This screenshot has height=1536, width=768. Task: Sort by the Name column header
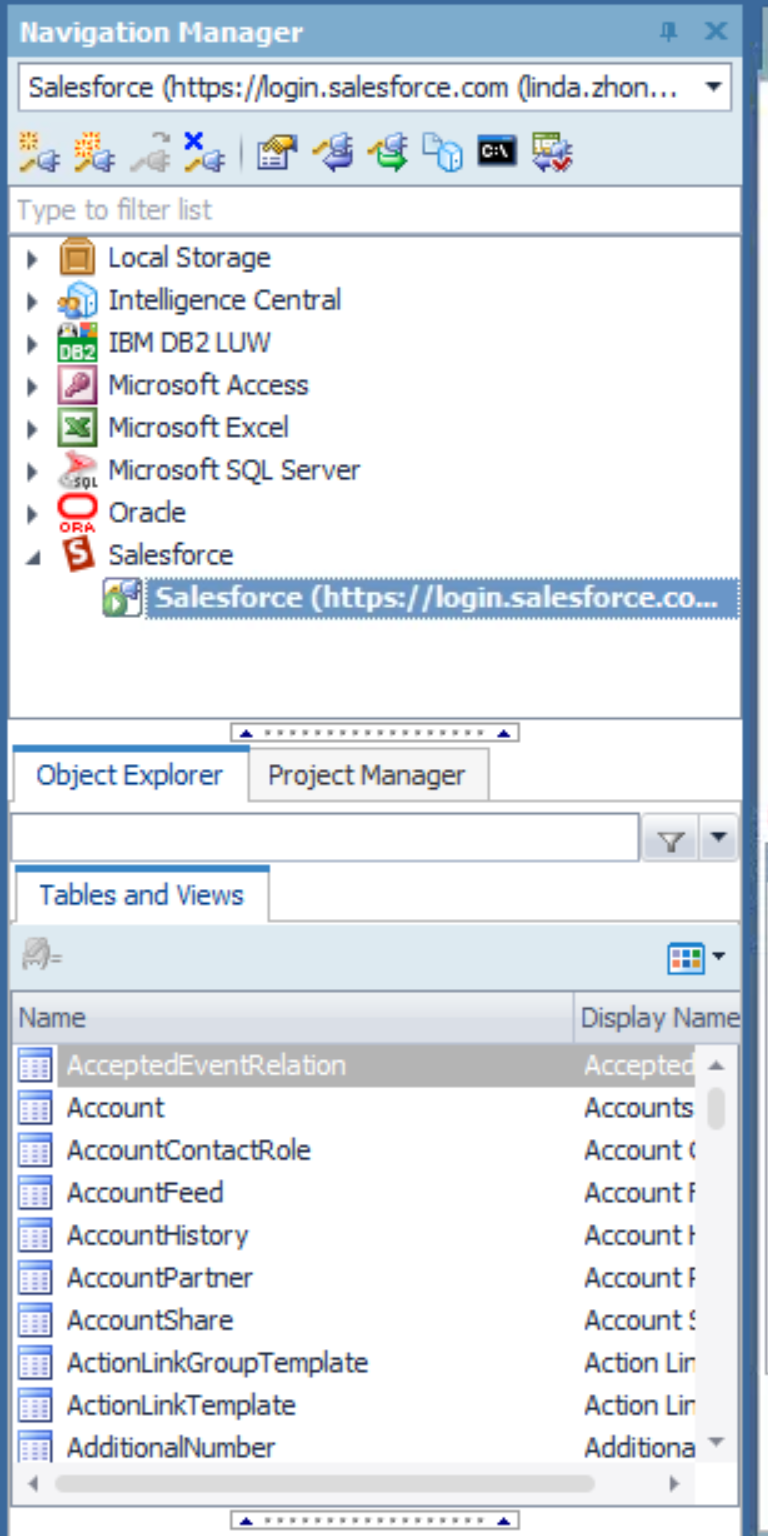(292, 1018)
